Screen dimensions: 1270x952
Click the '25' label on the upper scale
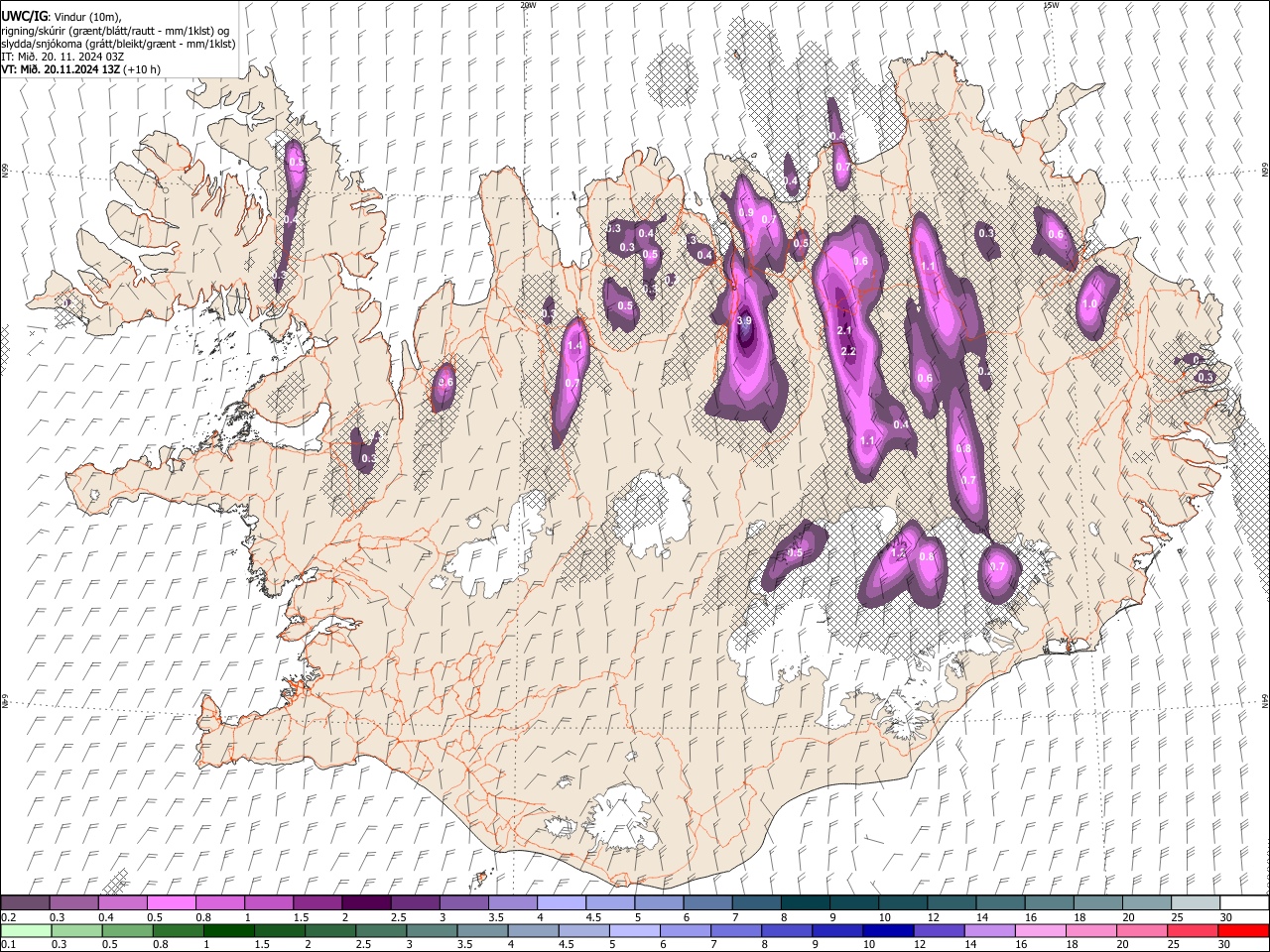click(x=1177, y=918)
